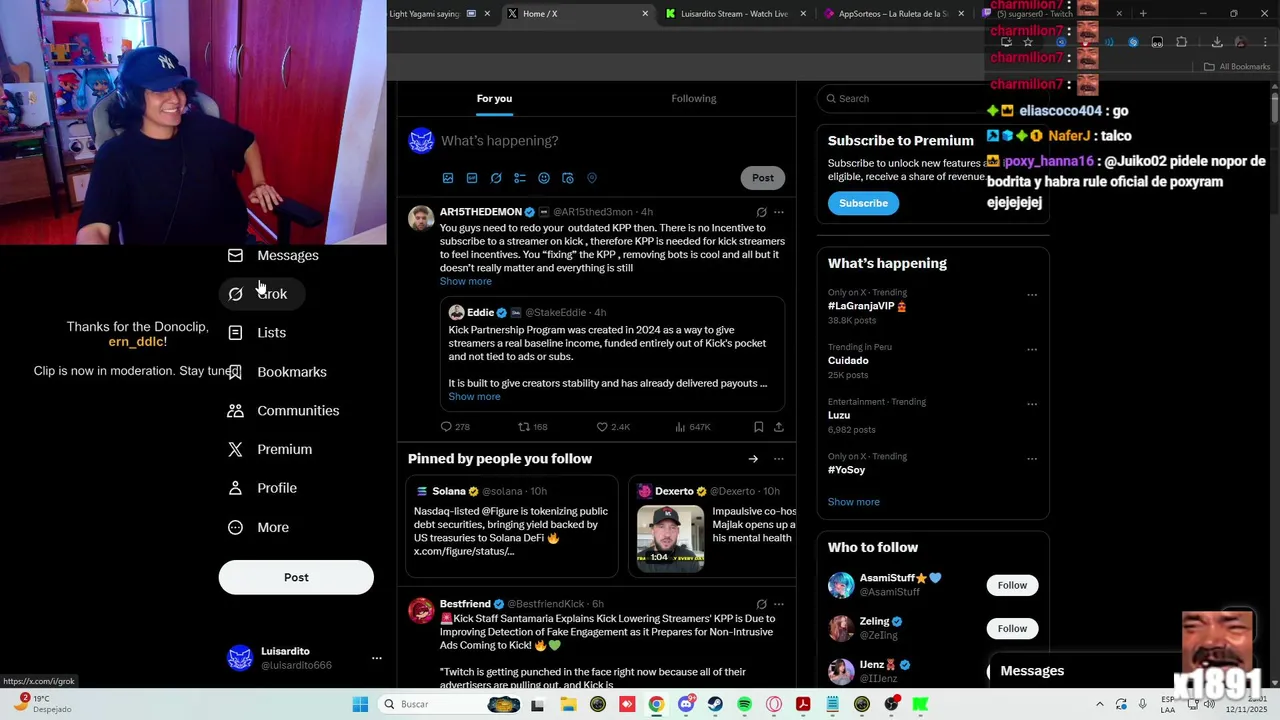
Task: Repost the AR15THEDEMON post
Action: pos(523,427)
